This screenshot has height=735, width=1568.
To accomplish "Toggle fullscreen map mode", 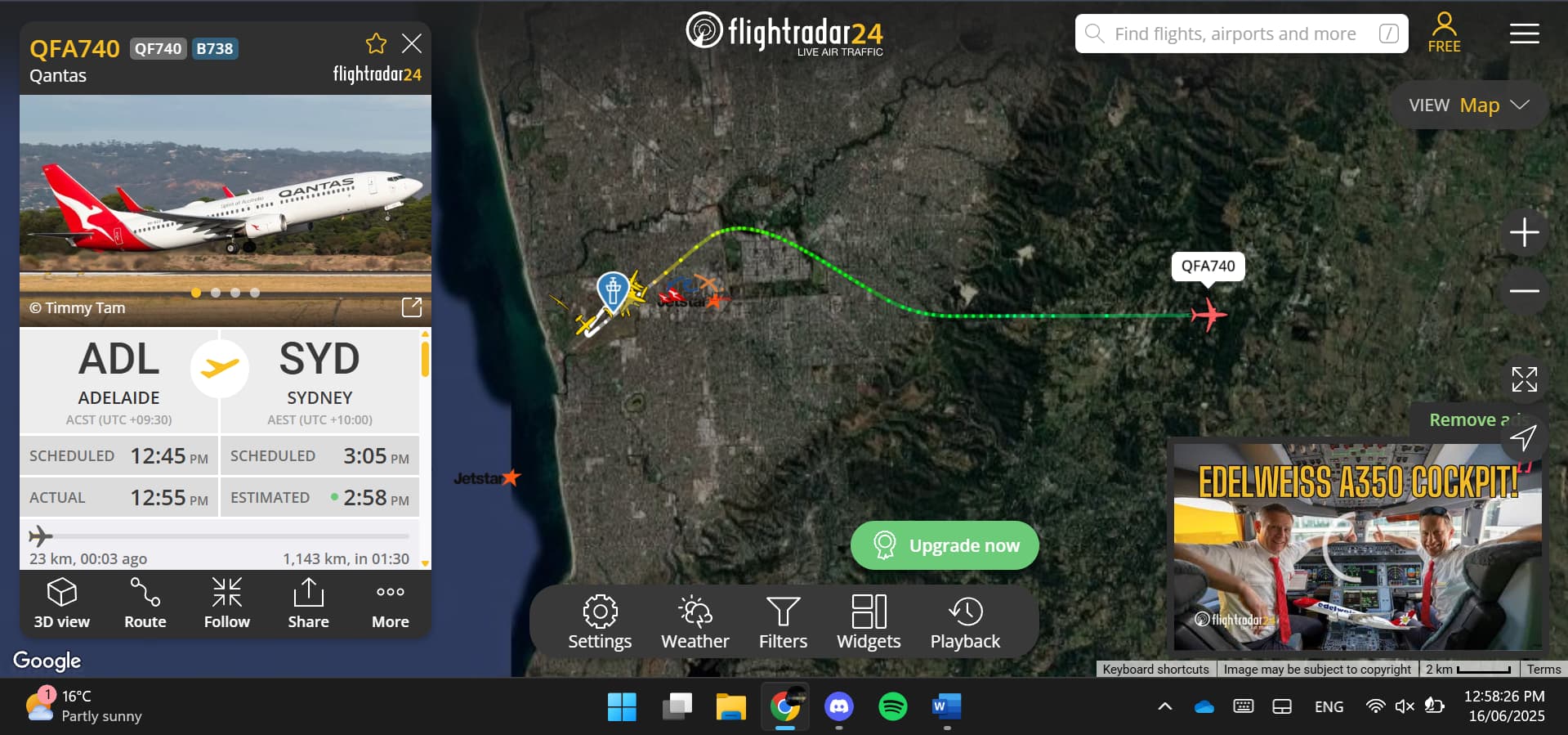I will pos(1524,379).
